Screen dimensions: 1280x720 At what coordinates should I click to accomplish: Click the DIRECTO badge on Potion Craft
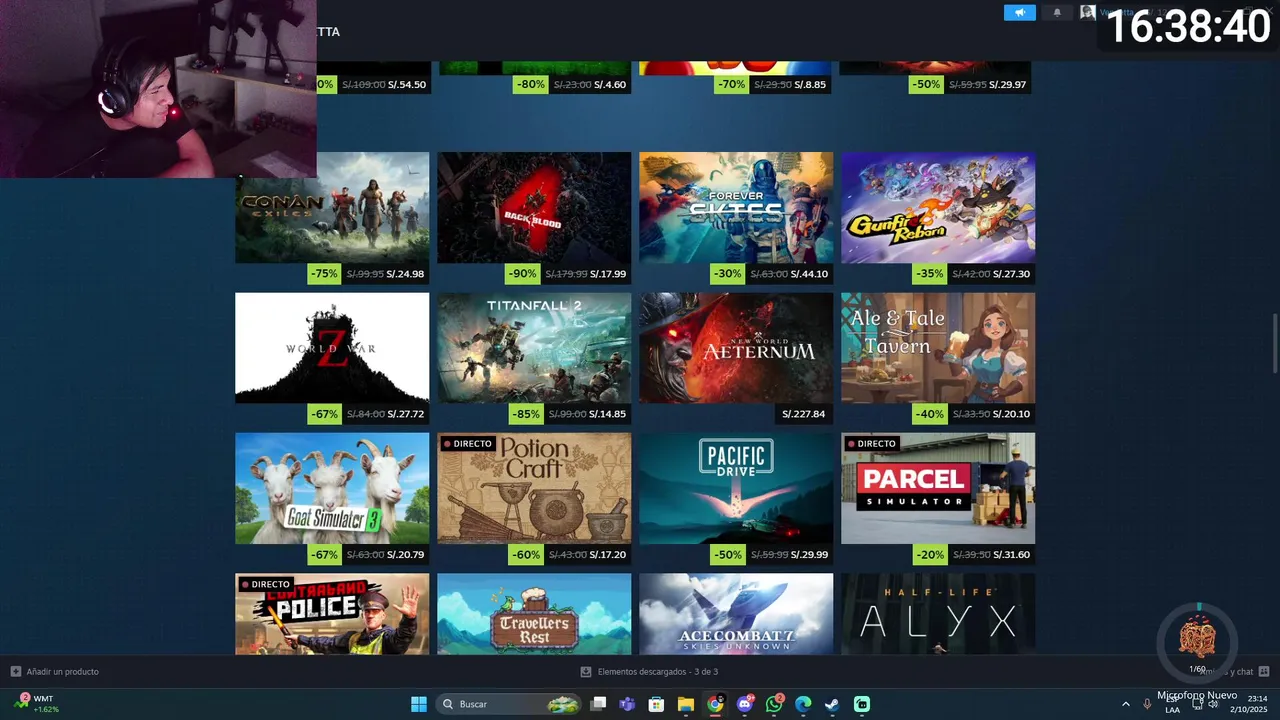point(466,443)
